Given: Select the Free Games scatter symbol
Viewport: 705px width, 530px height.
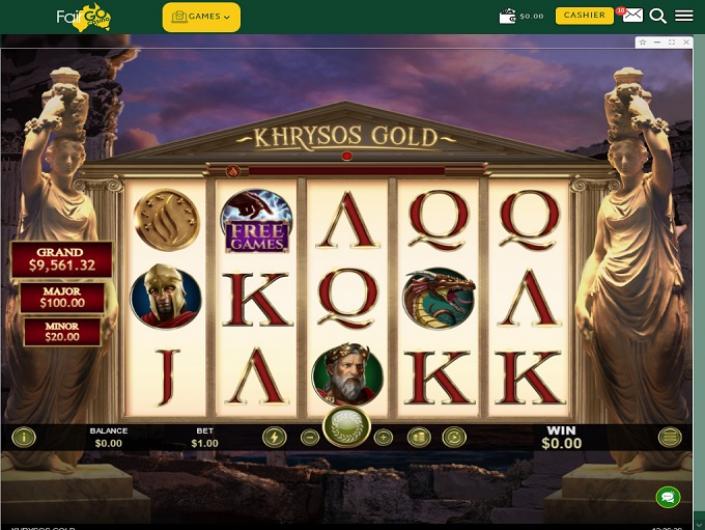Looking at the screenshot, I should point(257,221).
